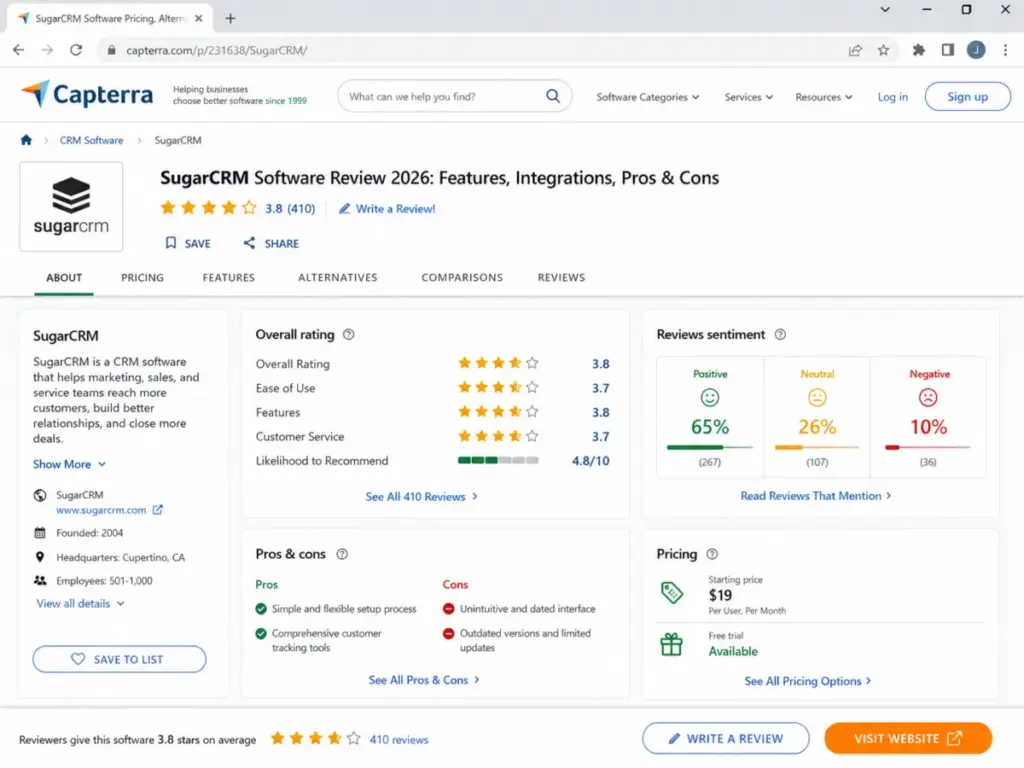Open the browser extensions puzzle icon
This screenshot has width=1024, height=768.
[x=919, y=50]
